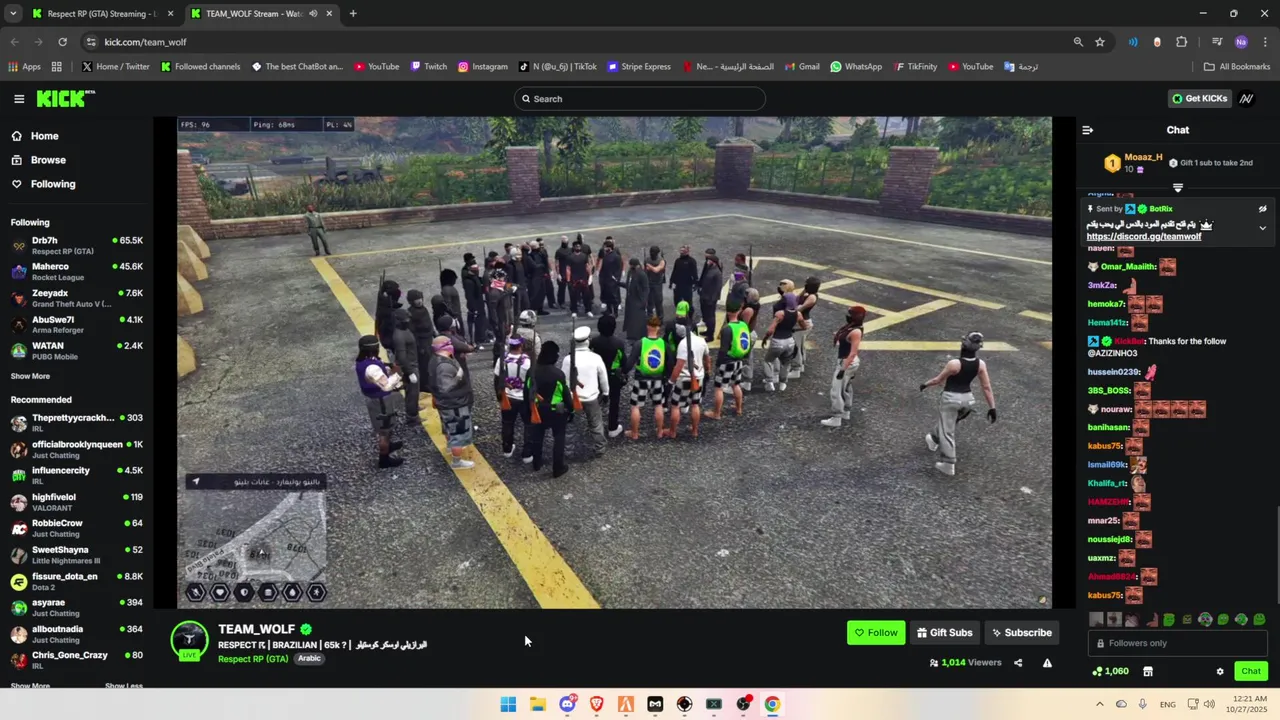The image size is (1280, 720).
Task: Open the zoom magnifier in address bar
Action: 1078,42
